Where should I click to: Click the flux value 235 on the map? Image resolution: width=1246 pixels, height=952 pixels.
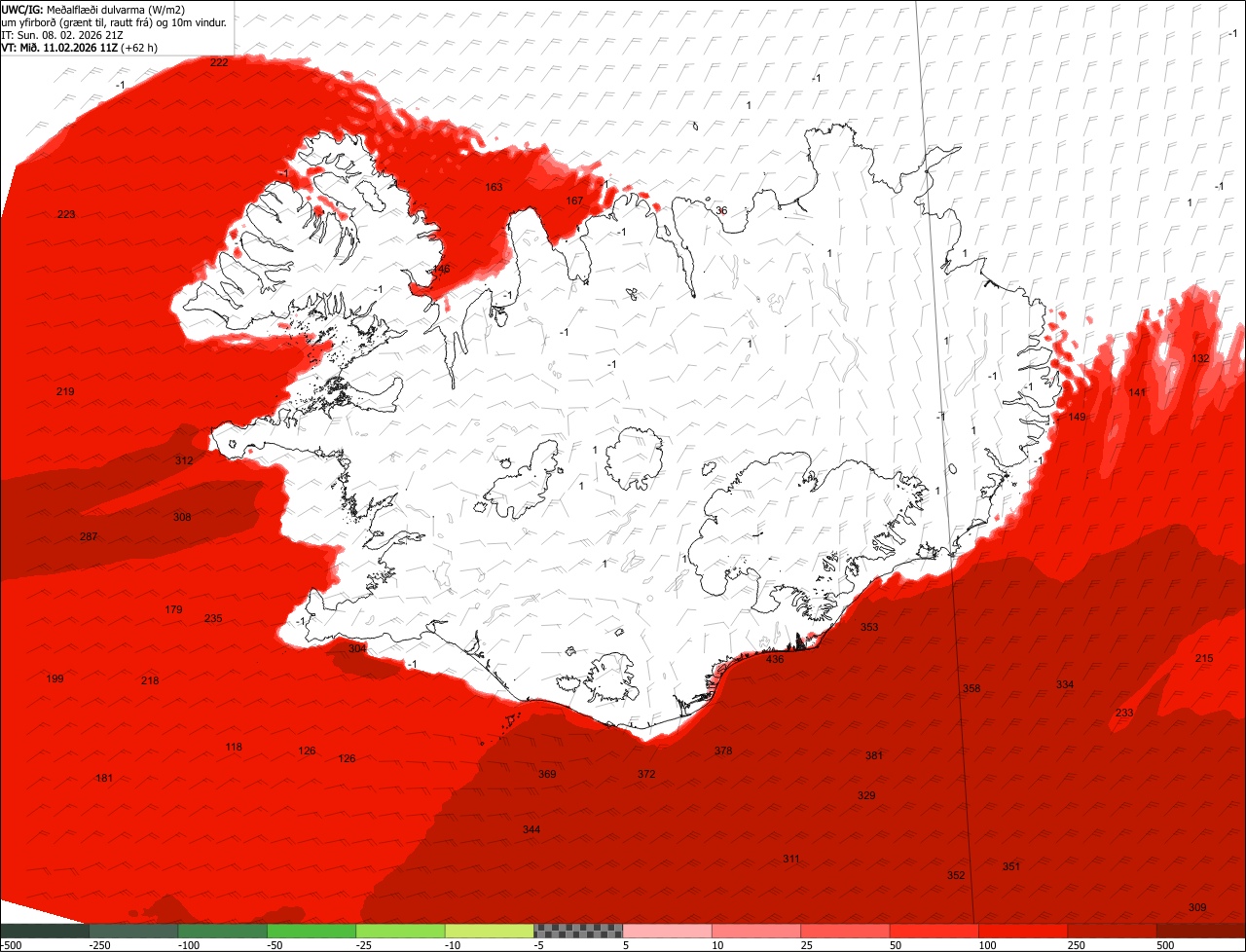coord(213,618)
